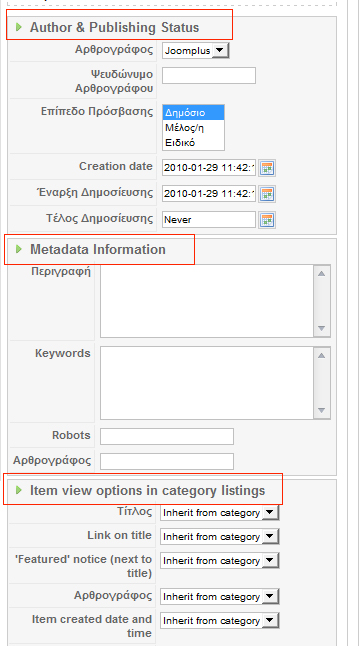The width and height of the screenshot is (363, 646).
Task: Select Ειδικό access level
Action: [x=194, y=143]
